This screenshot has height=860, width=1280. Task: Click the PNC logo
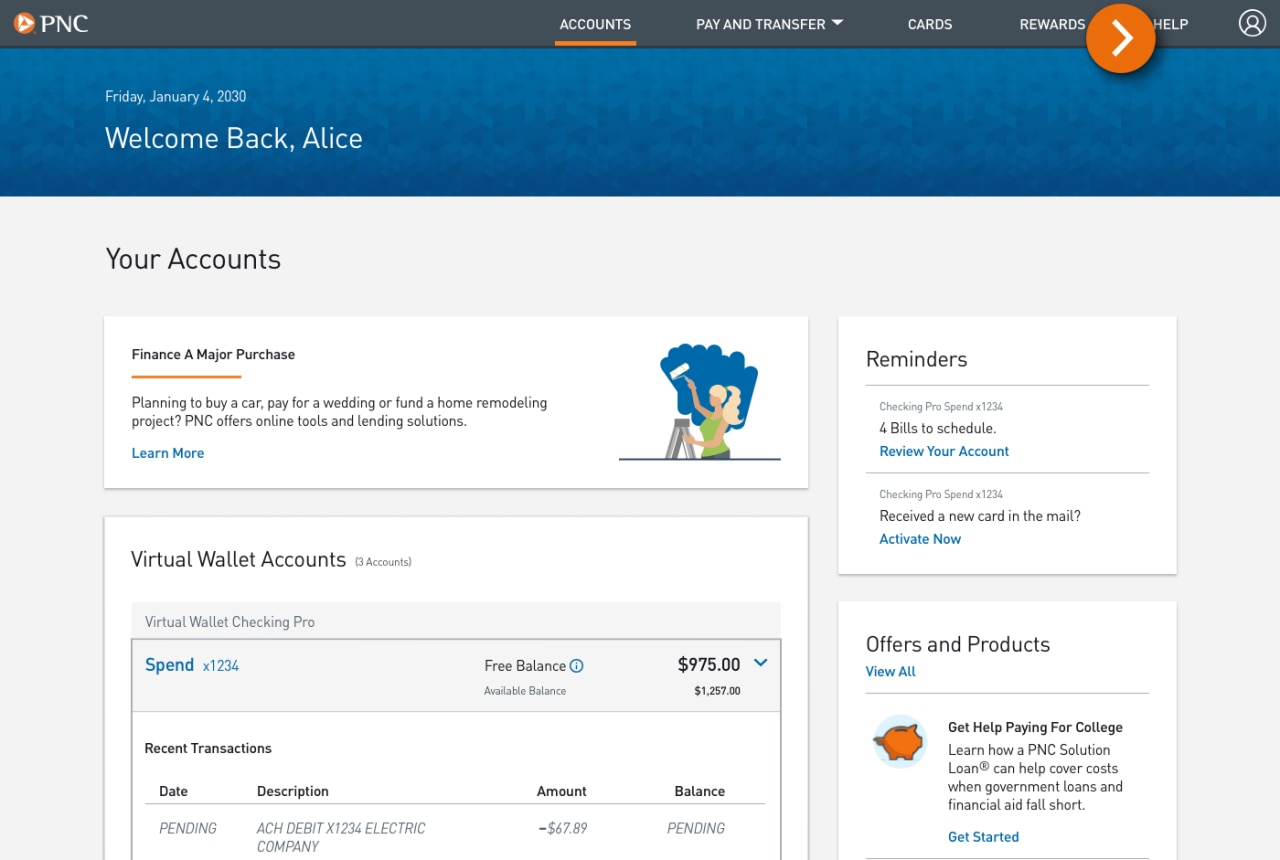[x=51, y=22]
